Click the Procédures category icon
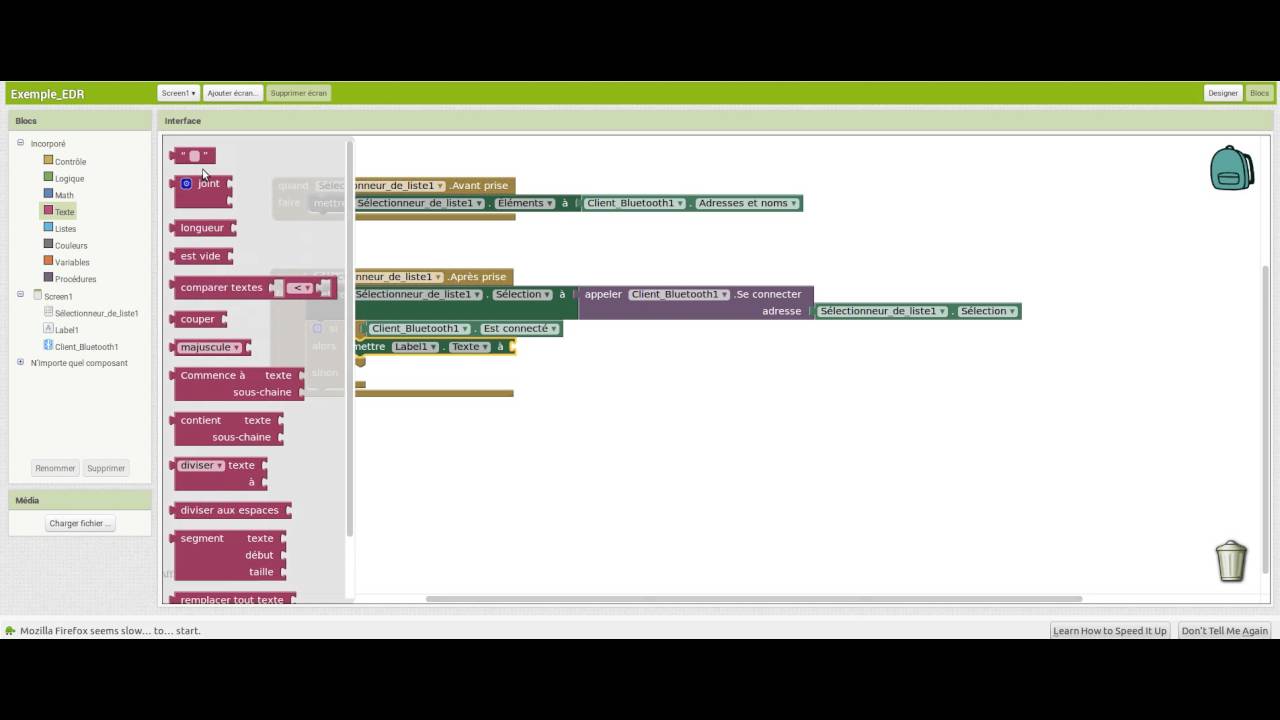The image size is (1280, 720). pos(48,278)
